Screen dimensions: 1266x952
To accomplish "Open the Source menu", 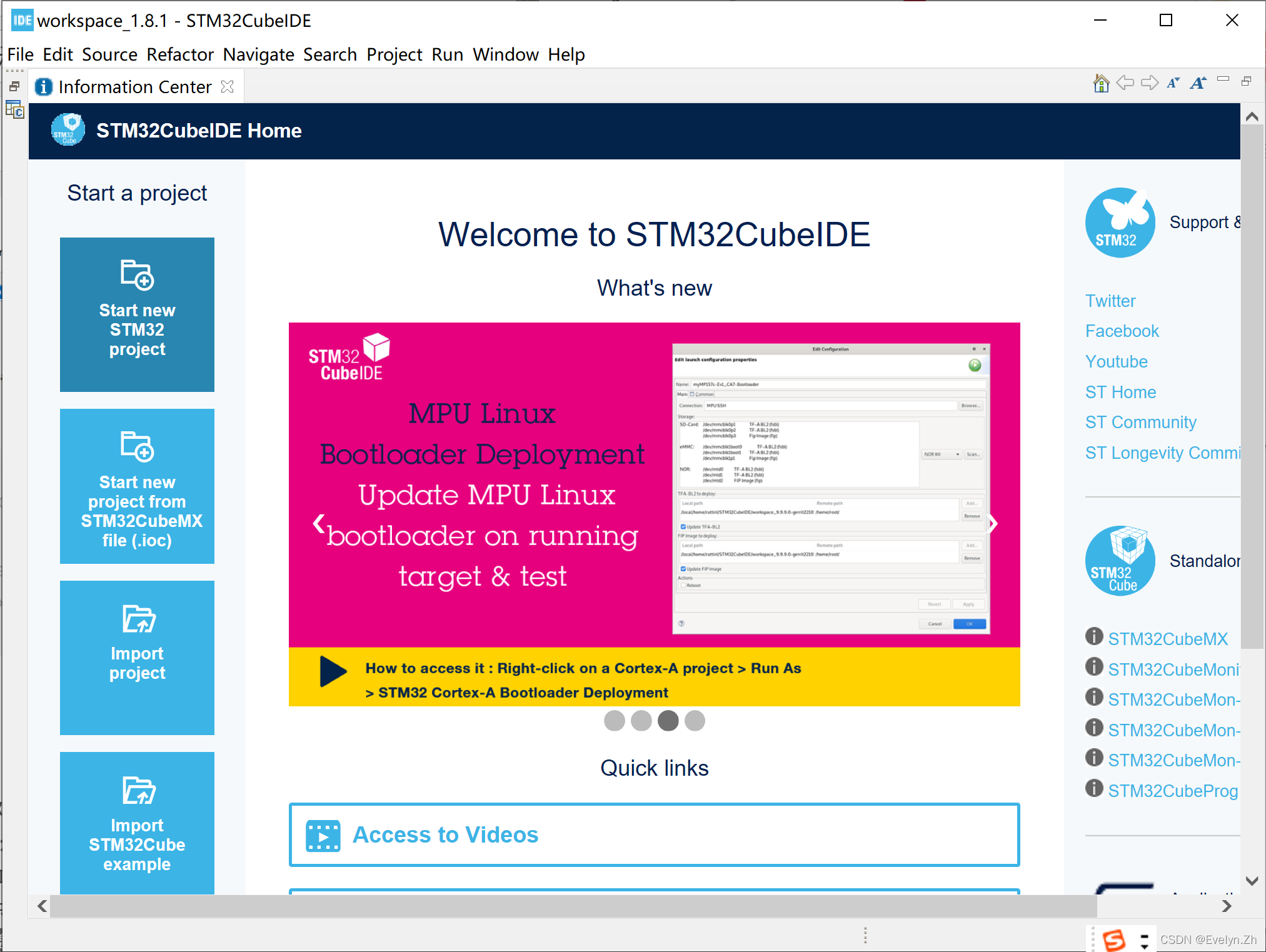I will pyautogui.click(x=109, y=54).
